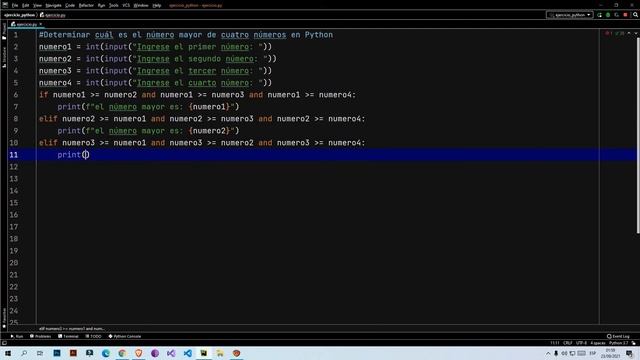Close the ejercicio.py editor tab
640x360 pixels.
[x=40, y=24]
